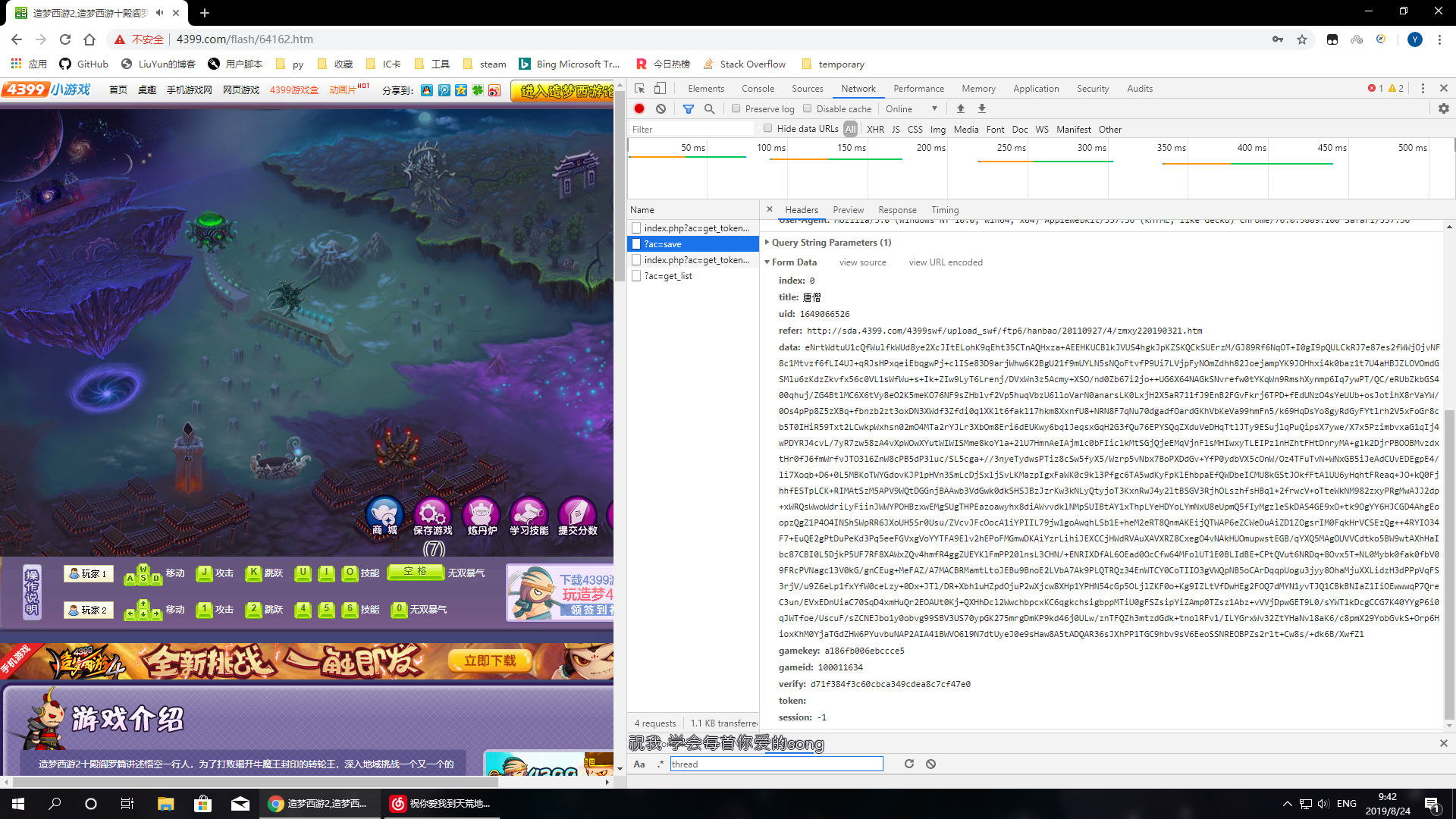Viewport: 1456px width, 819px height.
Task: Click the search text field containing thread
Action: (x=777, y=764)
